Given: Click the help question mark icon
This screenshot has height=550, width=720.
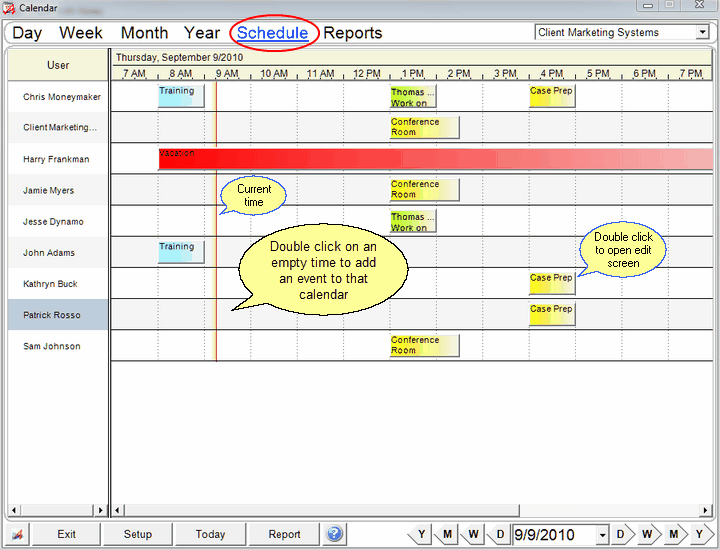Looking at the screenshot, I should [x=334, y=534].
